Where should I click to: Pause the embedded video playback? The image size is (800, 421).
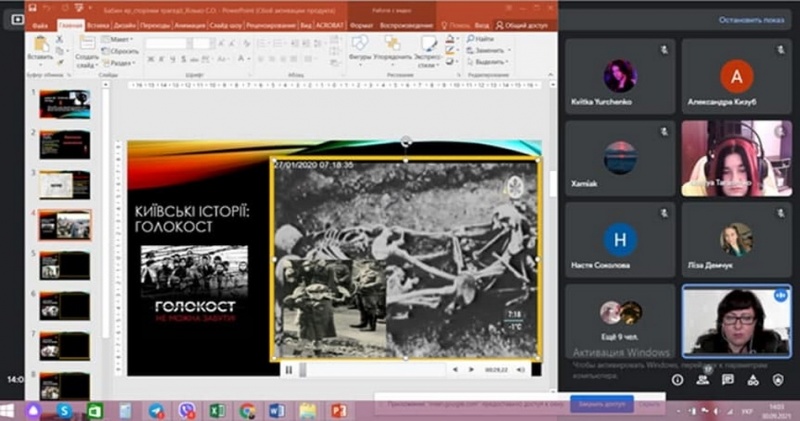289,369
